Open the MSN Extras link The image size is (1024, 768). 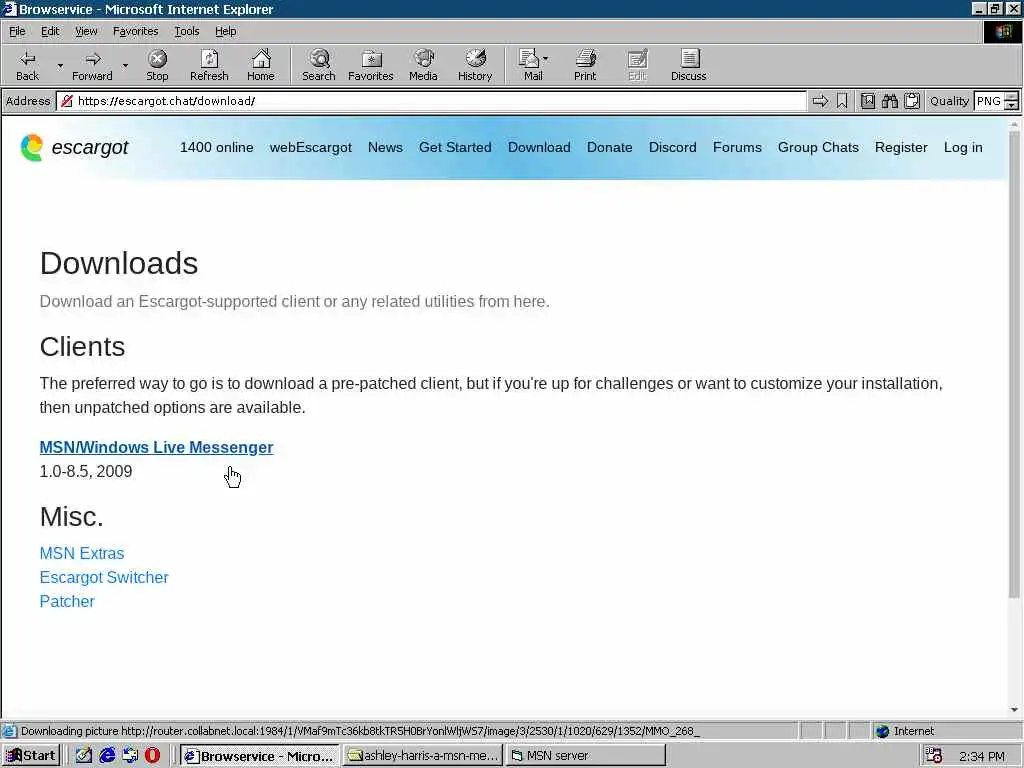tap(82, 553)
